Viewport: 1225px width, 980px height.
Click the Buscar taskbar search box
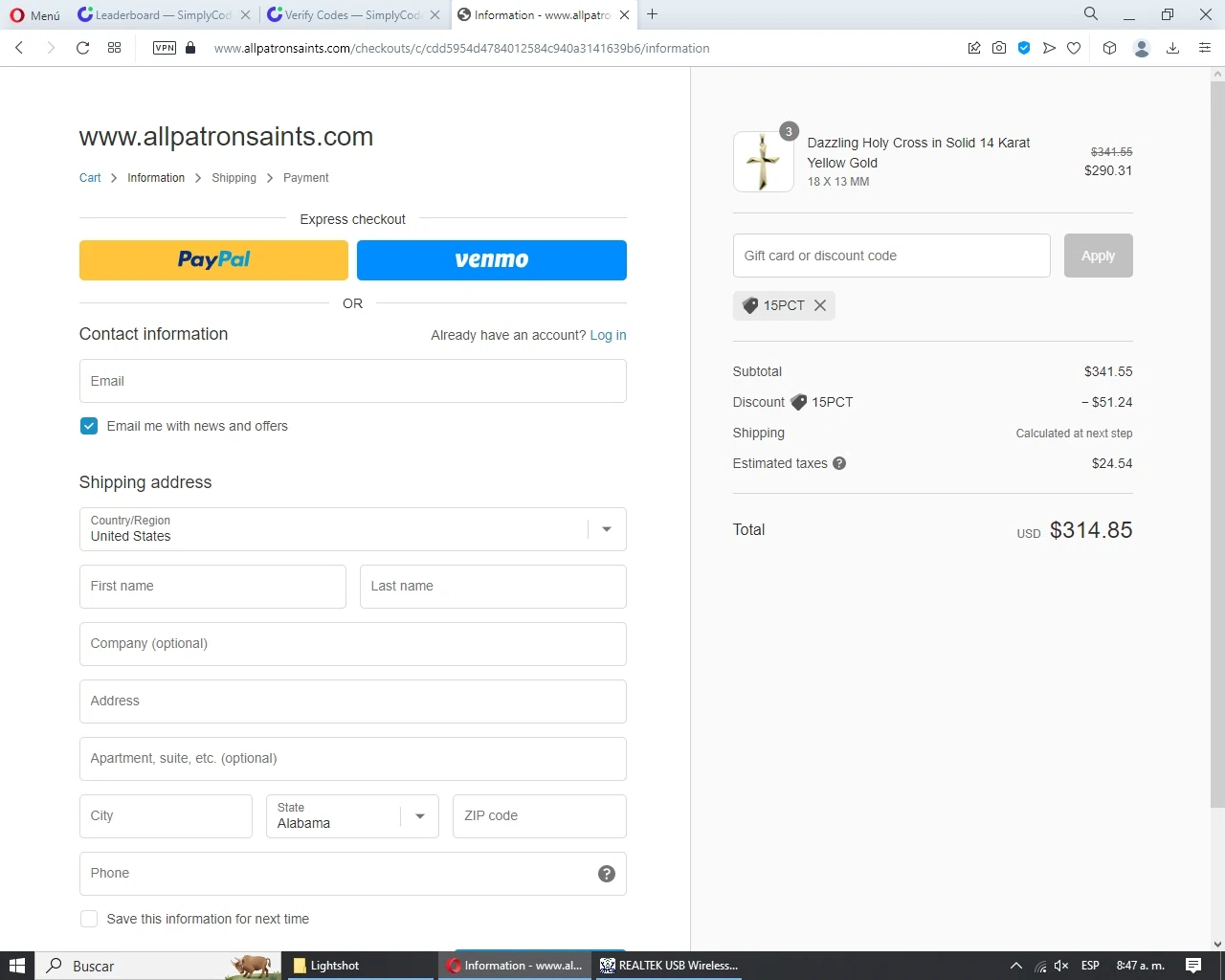coord(159,966)
